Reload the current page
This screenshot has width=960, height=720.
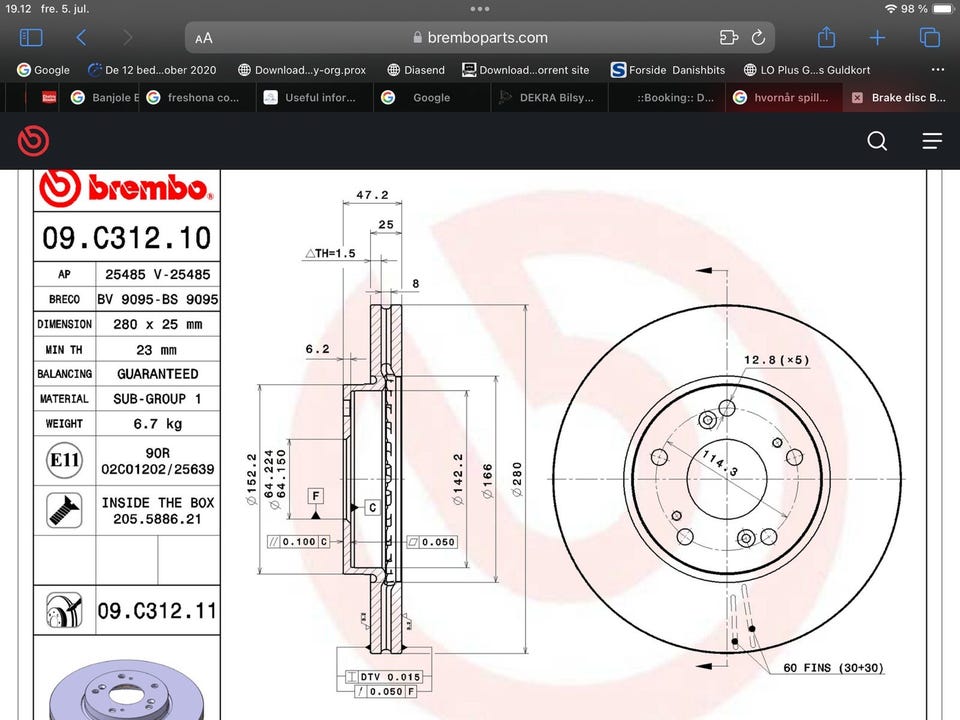pyautogui.click(x=758, y=38)
